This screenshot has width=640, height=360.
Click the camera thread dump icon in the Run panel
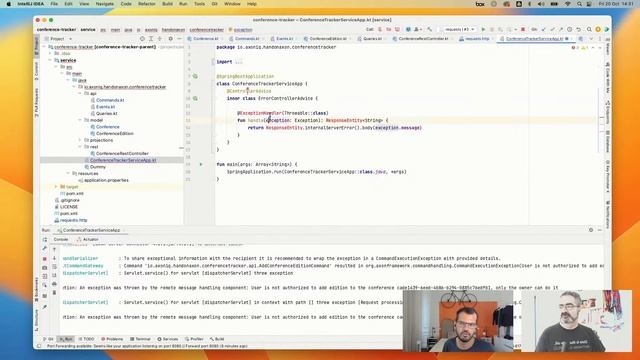(45, 268)
